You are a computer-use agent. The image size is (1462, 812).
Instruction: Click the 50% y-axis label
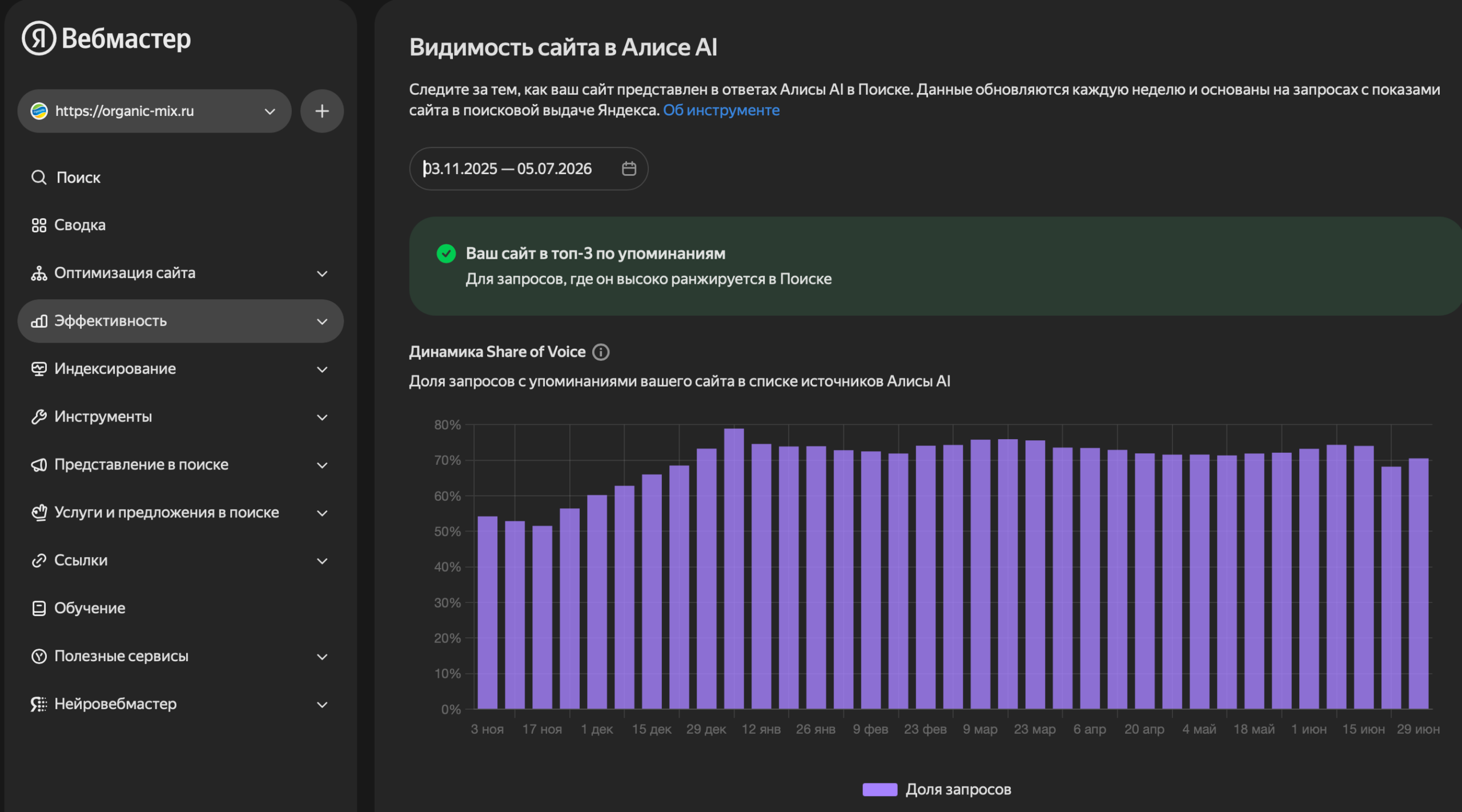(447, 532)
